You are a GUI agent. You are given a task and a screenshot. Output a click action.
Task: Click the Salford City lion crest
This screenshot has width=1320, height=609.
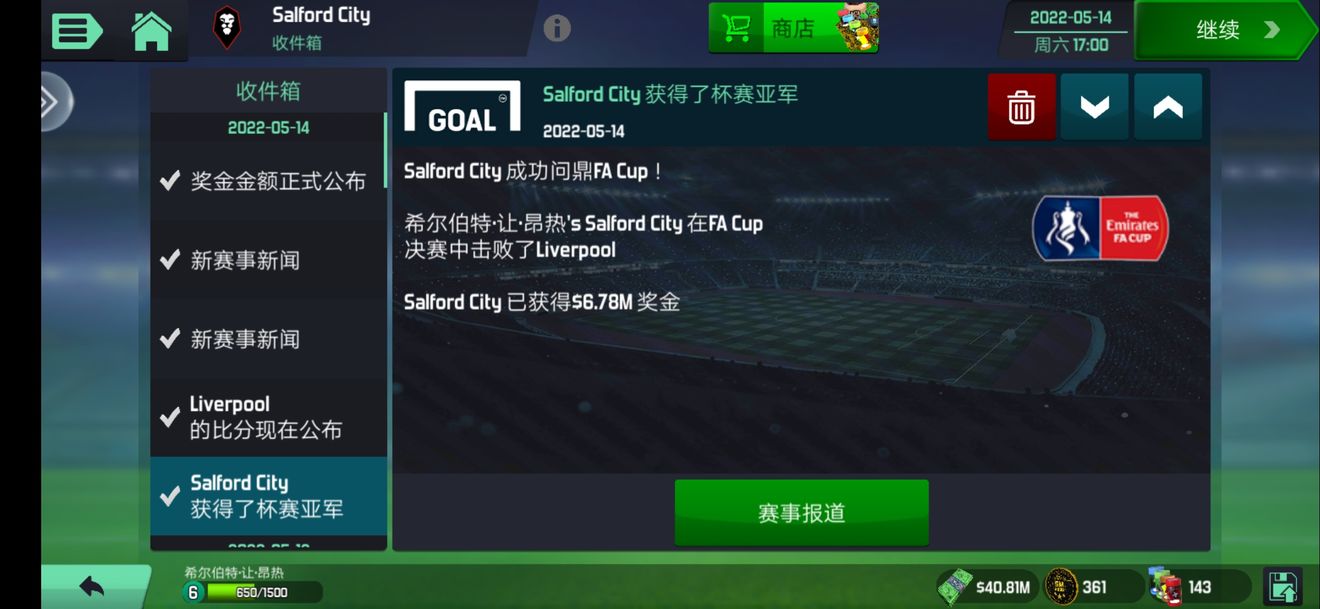point(227,28)
